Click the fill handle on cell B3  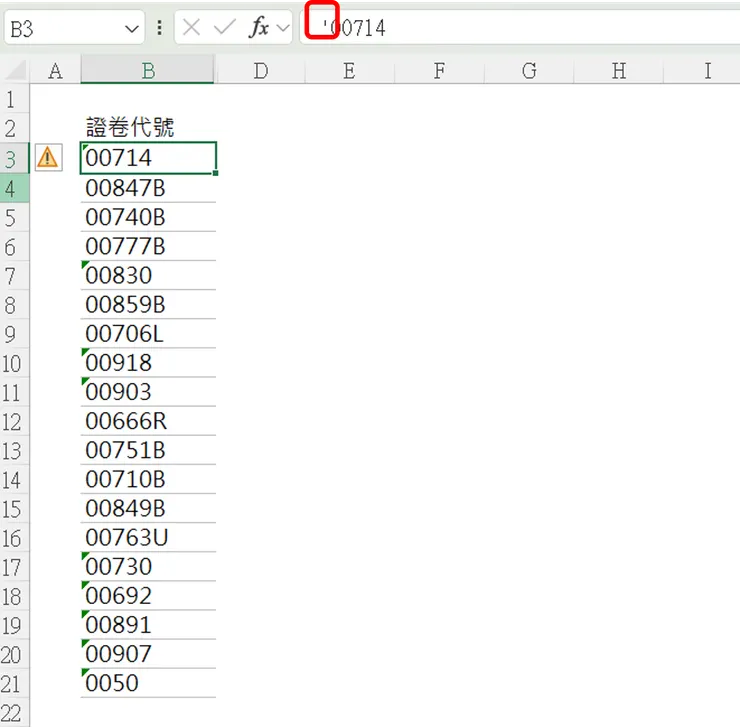[x=216, y=173]
